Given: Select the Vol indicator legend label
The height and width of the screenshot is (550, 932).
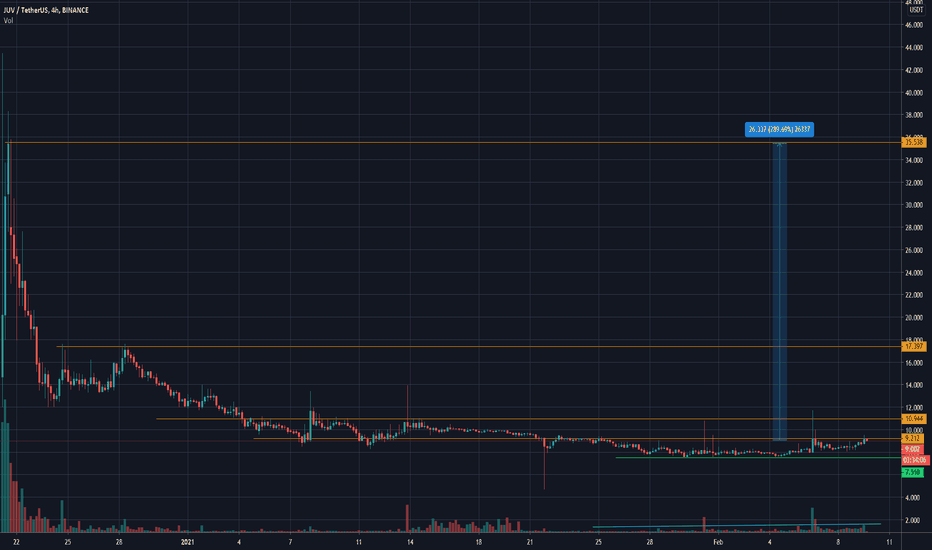Looking at the screenshot, I should (8, 20).
